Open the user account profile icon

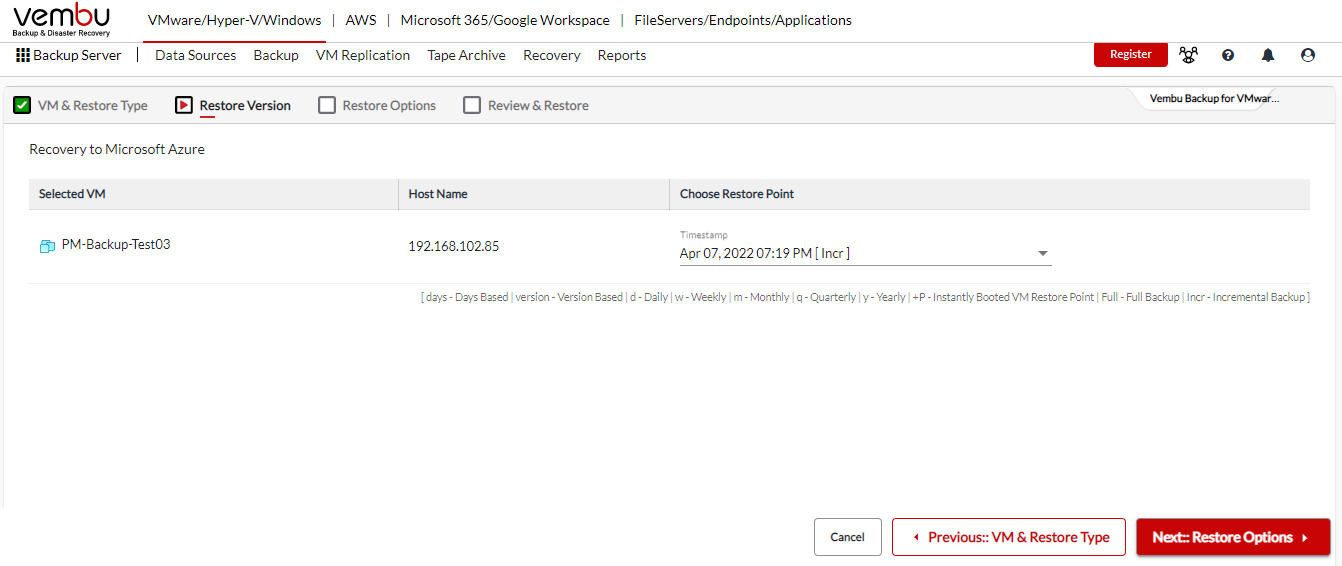[1308, 56]
